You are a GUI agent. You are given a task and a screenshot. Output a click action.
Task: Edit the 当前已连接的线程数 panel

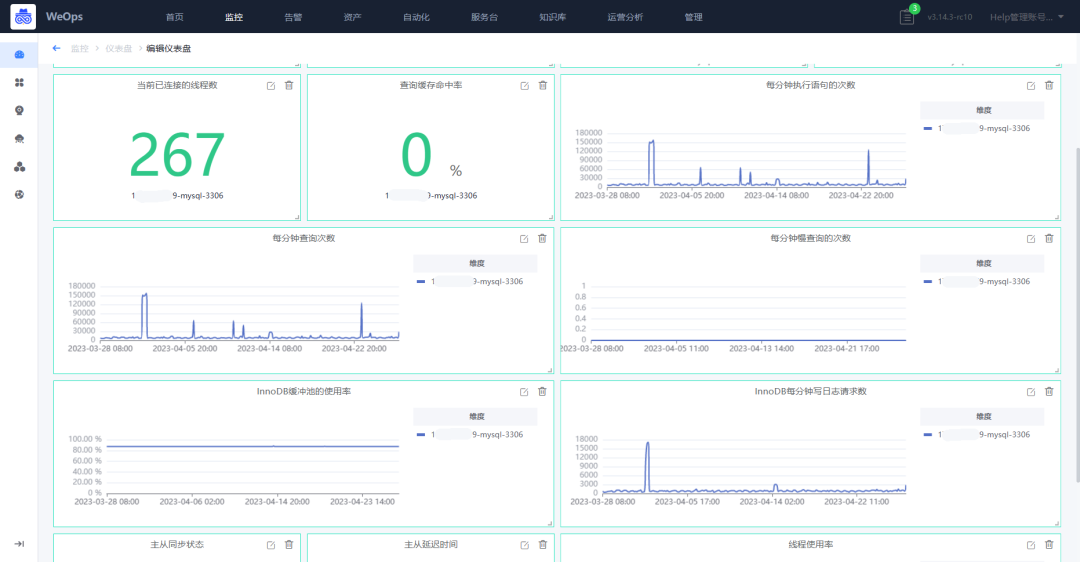pos(271,85)
